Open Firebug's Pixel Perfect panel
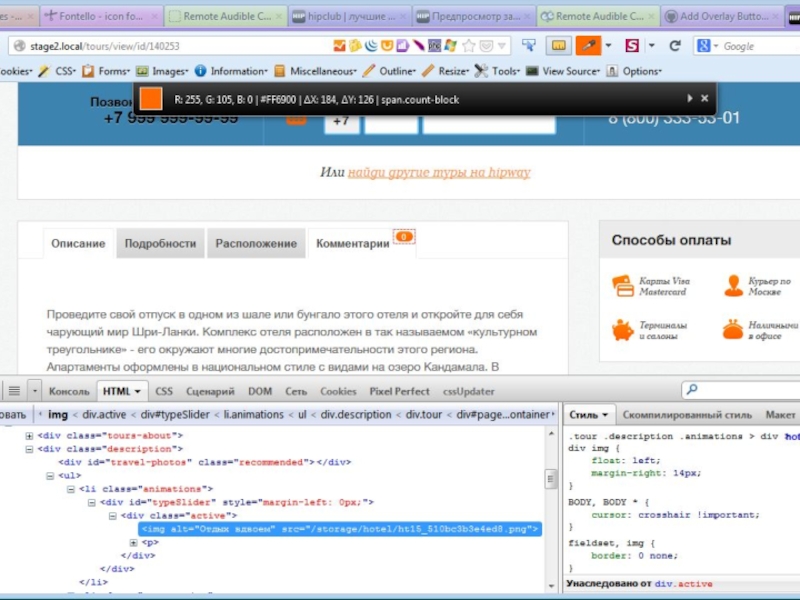 click(x=399, y=392)
